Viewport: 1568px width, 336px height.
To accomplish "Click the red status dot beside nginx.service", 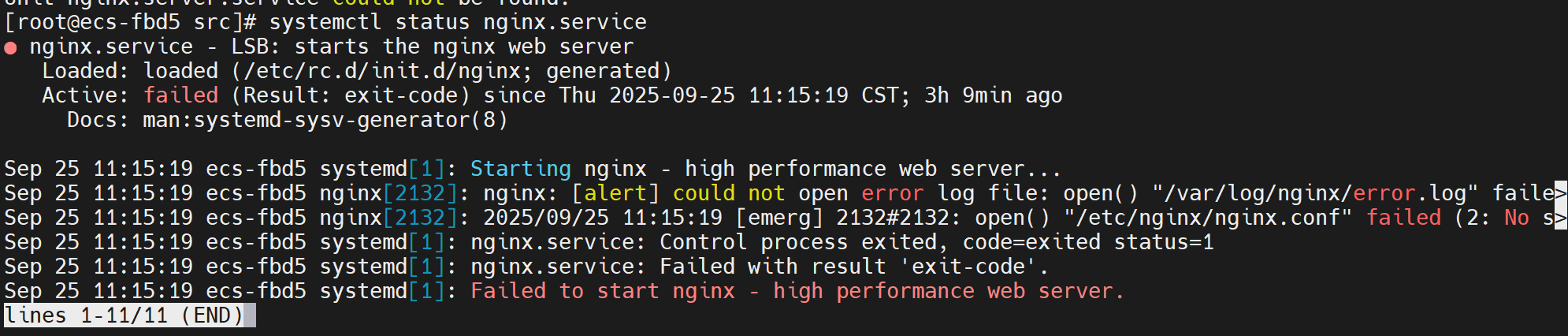I will 10,48.
